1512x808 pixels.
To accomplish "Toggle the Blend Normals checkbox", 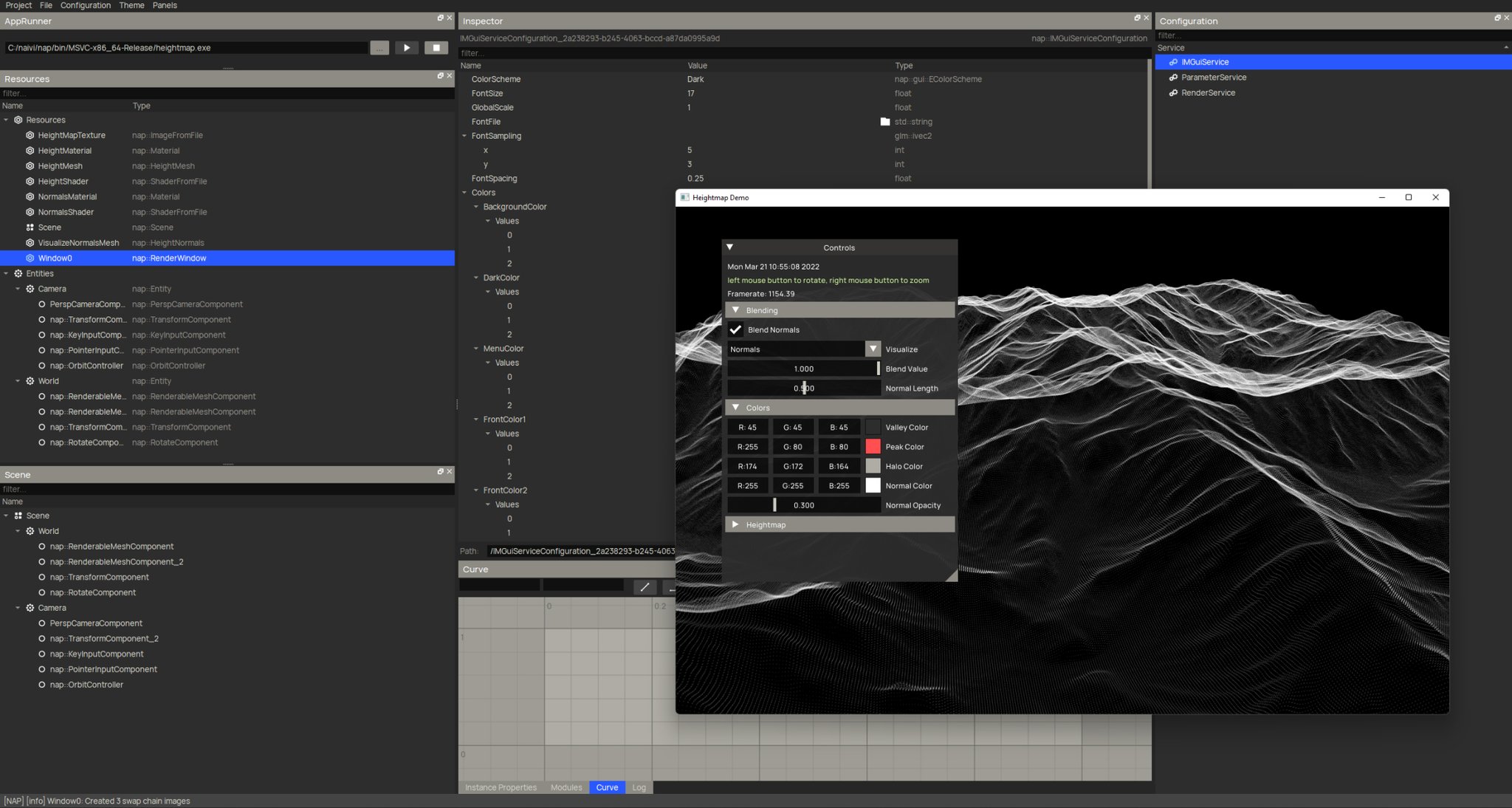I will (735, 329).
